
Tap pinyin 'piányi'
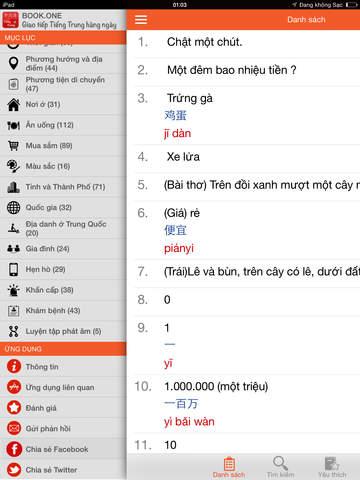[179, 249]
